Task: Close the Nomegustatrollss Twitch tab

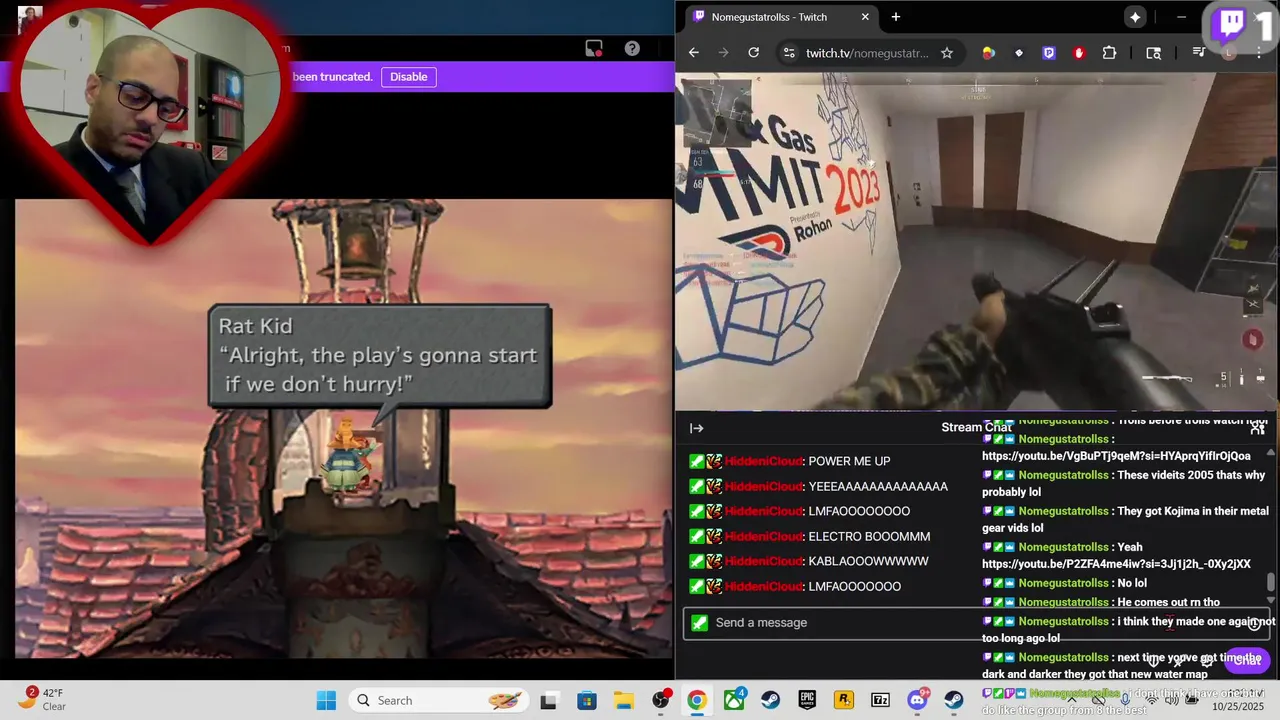Action: tap(865, 17)
